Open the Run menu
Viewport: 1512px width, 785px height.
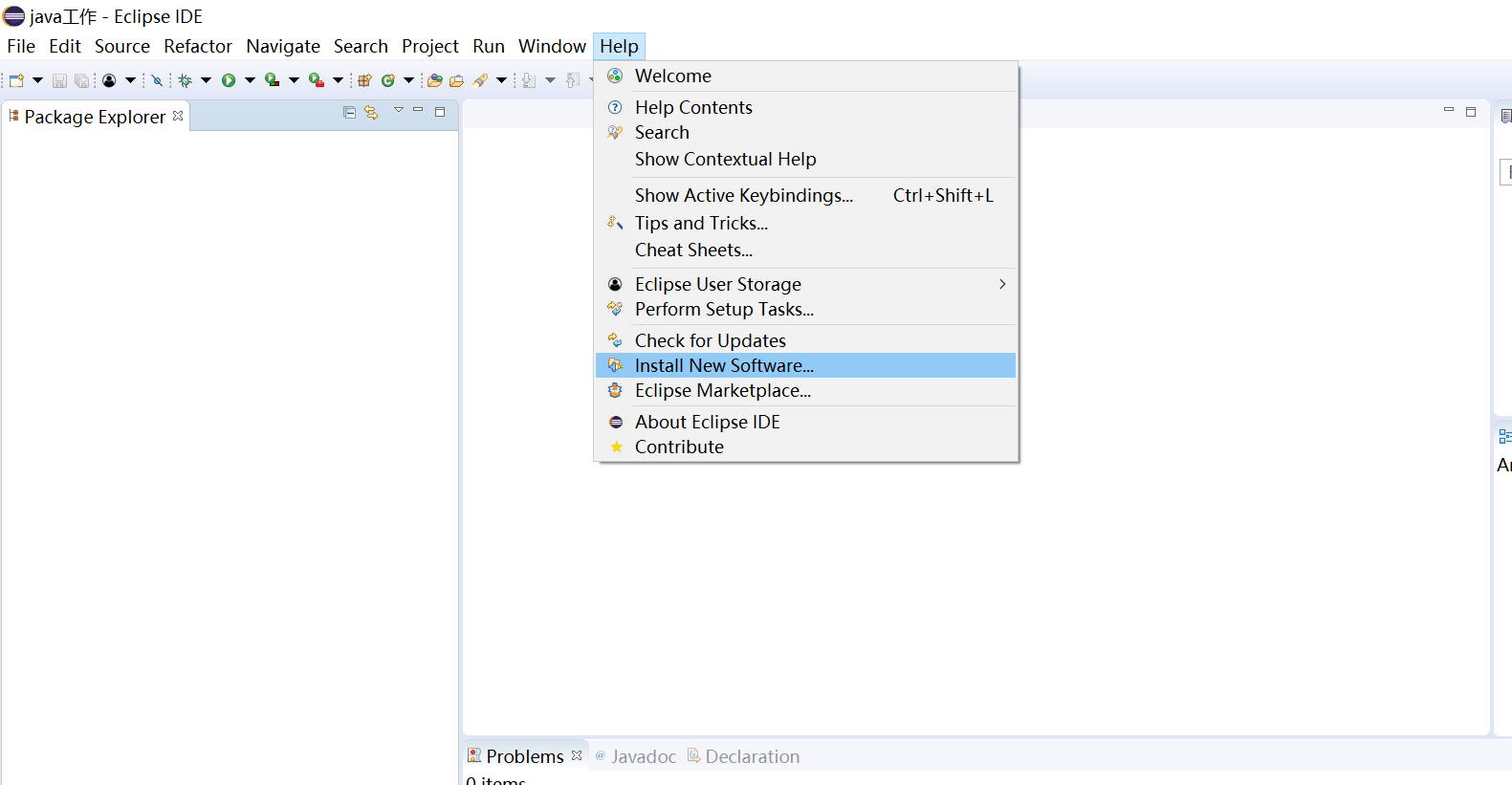489,46
